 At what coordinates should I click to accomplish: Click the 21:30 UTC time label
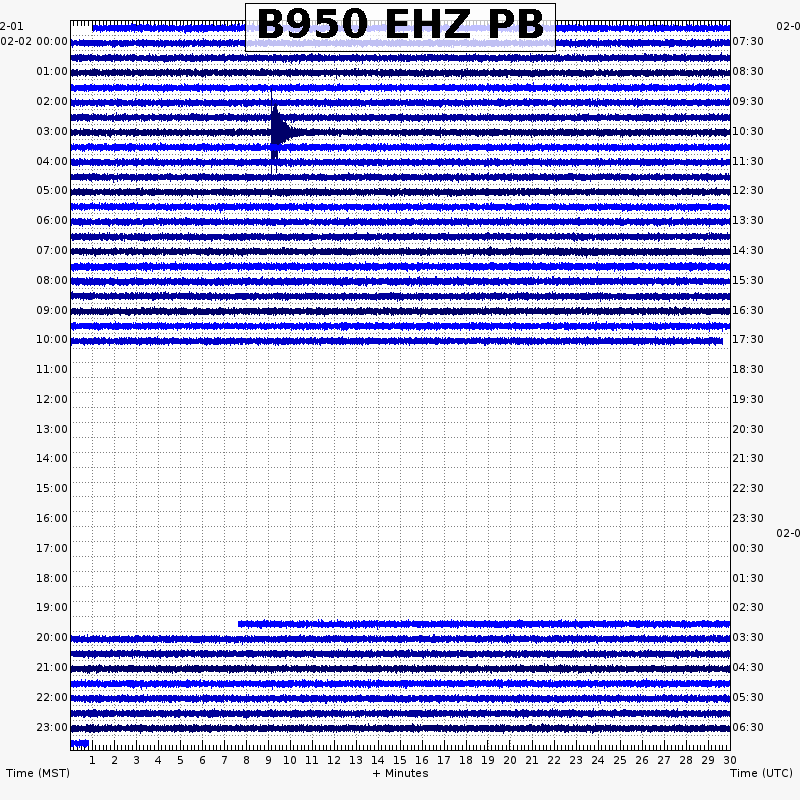click(x=748, y=459)
